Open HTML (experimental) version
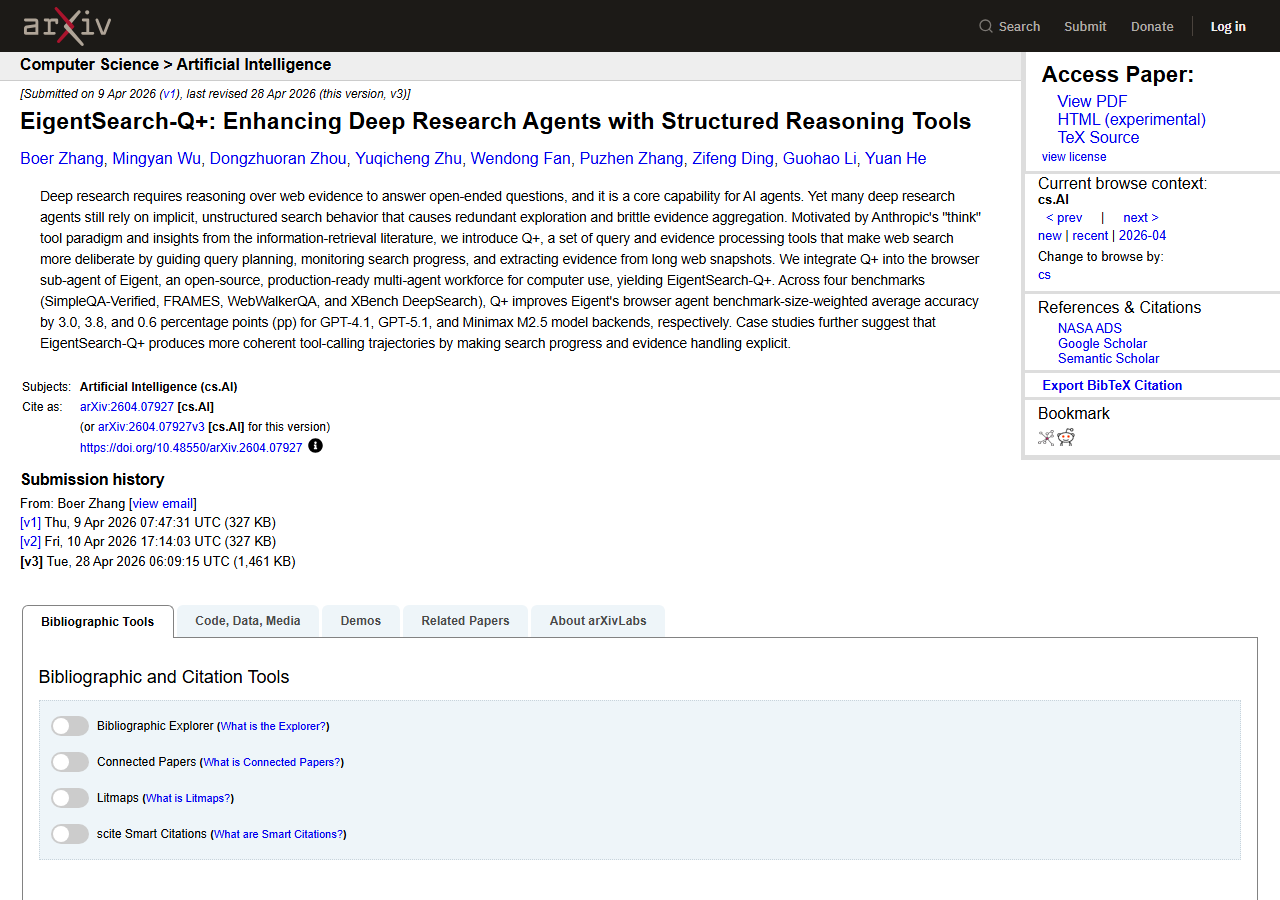 pyautogui.click(x=1132, y=119)
